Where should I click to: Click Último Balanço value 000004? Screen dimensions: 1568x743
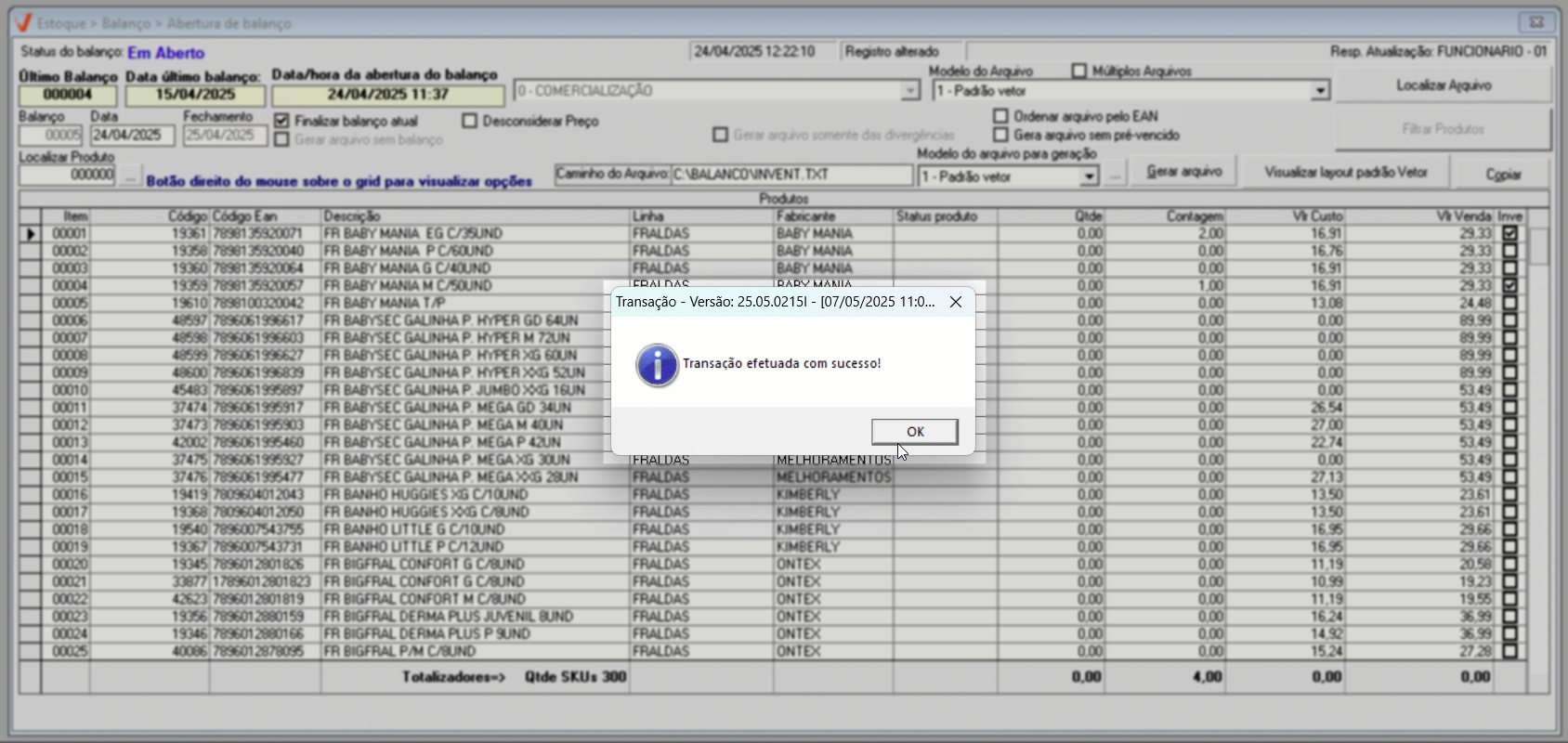(68, 95)
